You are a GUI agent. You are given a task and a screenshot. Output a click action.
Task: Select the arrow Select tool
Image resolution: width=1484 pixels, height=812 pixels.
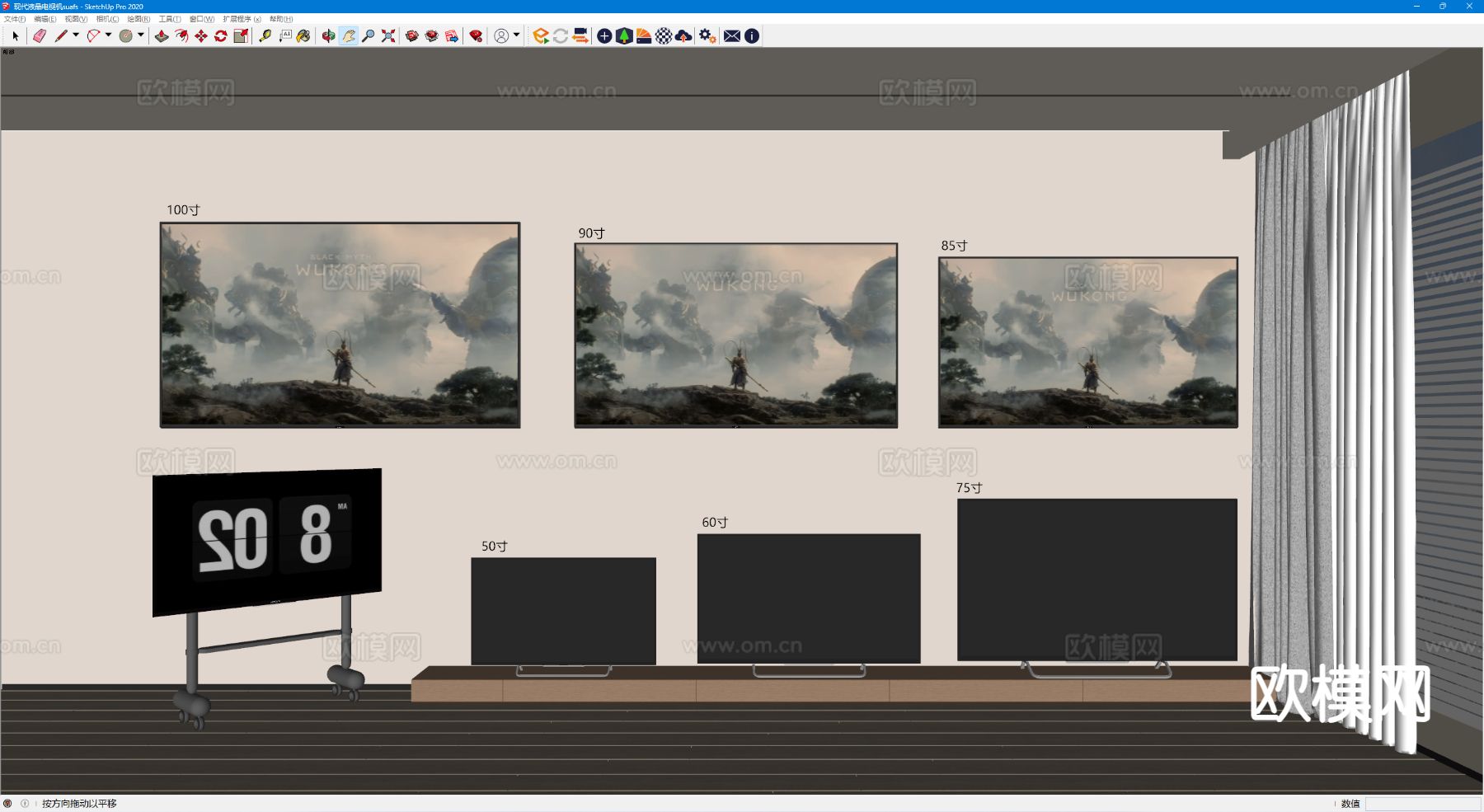15,35
